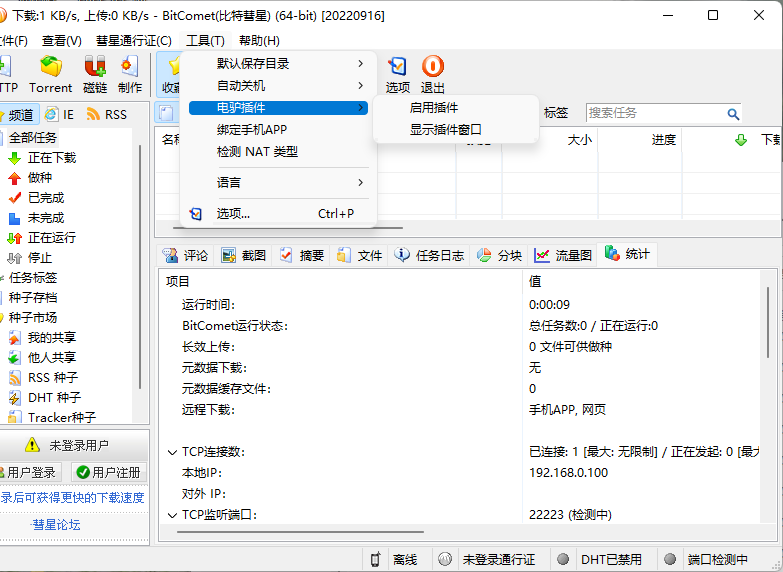Open RSS 种子 in the sidebar

[x=43, y=378]
